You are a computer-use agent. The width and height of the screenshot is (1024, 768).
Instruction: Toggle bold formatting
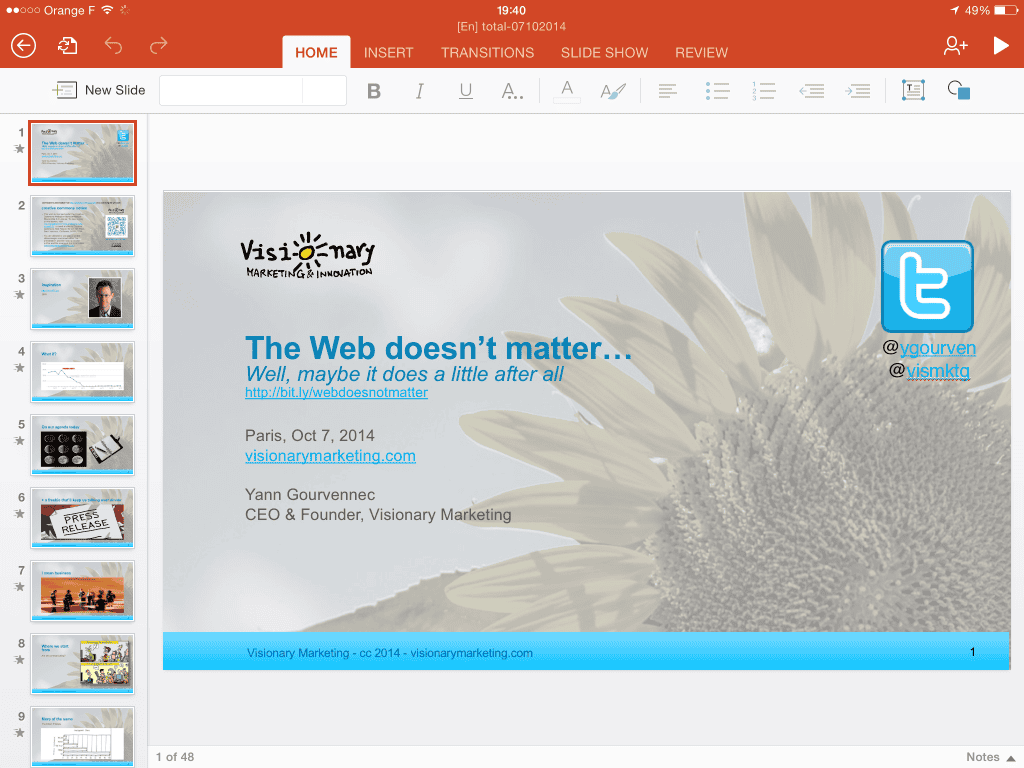[374, 91]
